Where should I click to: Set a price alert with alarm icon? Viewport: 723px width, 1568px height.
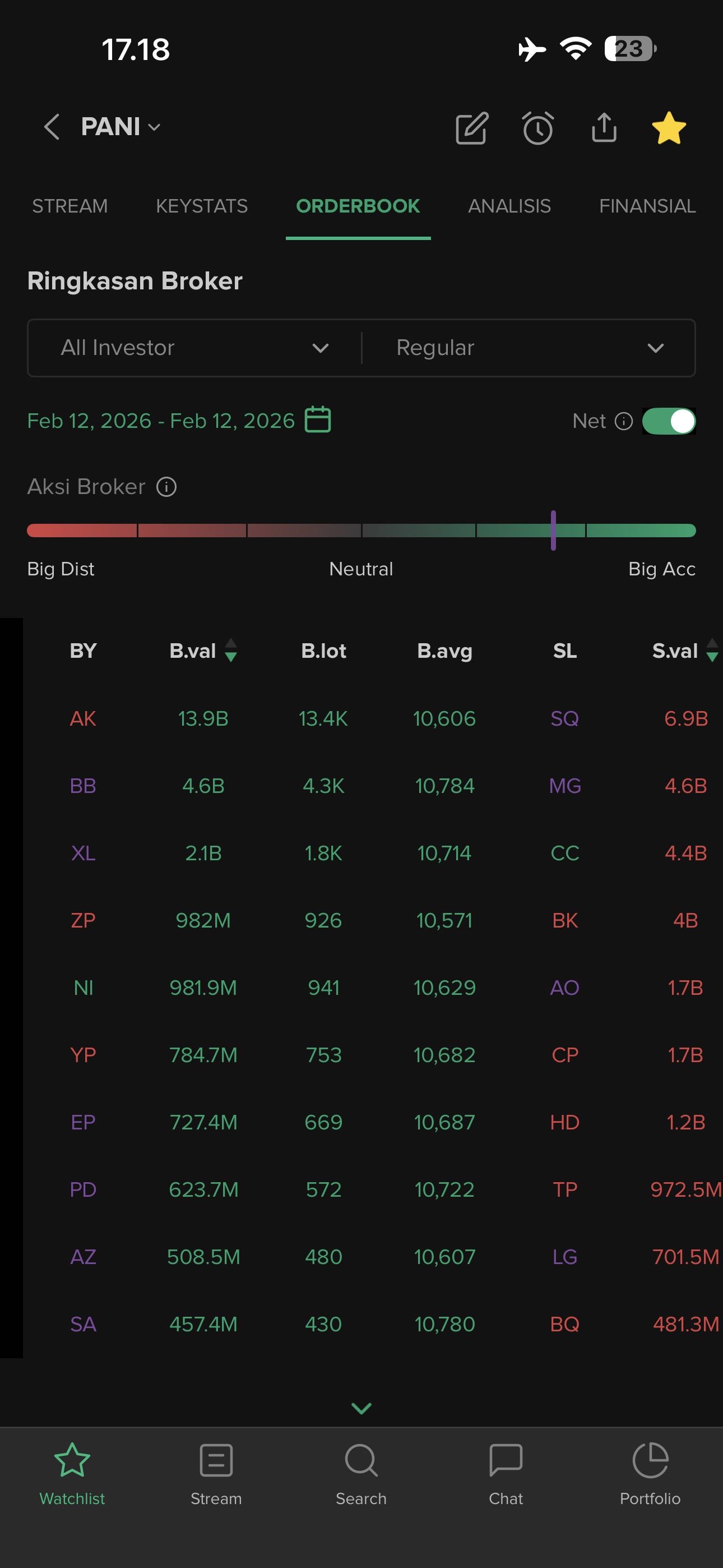point(538,128)
